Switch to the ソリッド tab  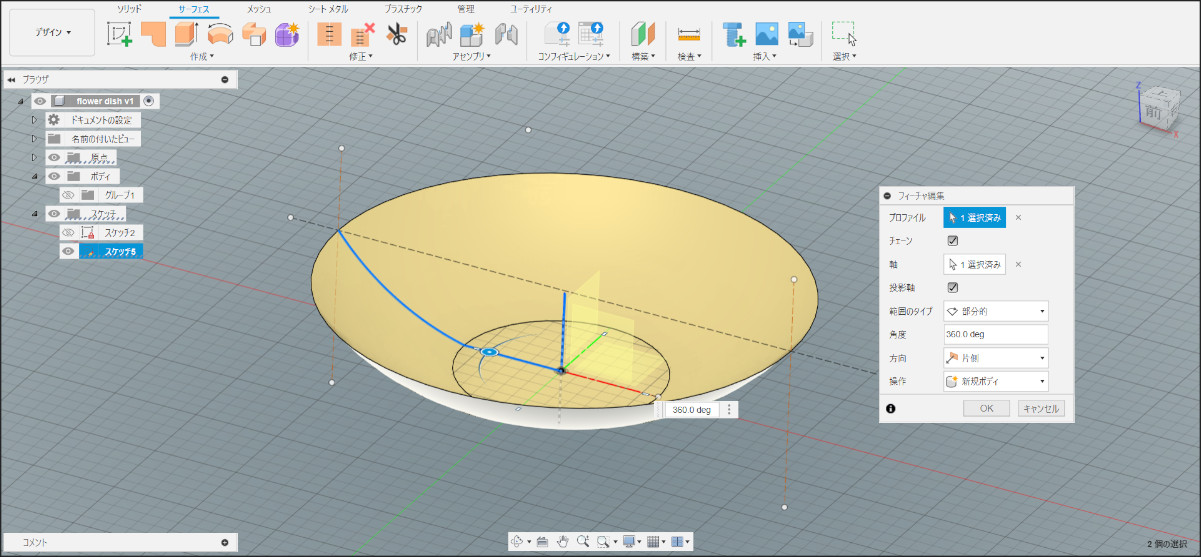[129, 9]
